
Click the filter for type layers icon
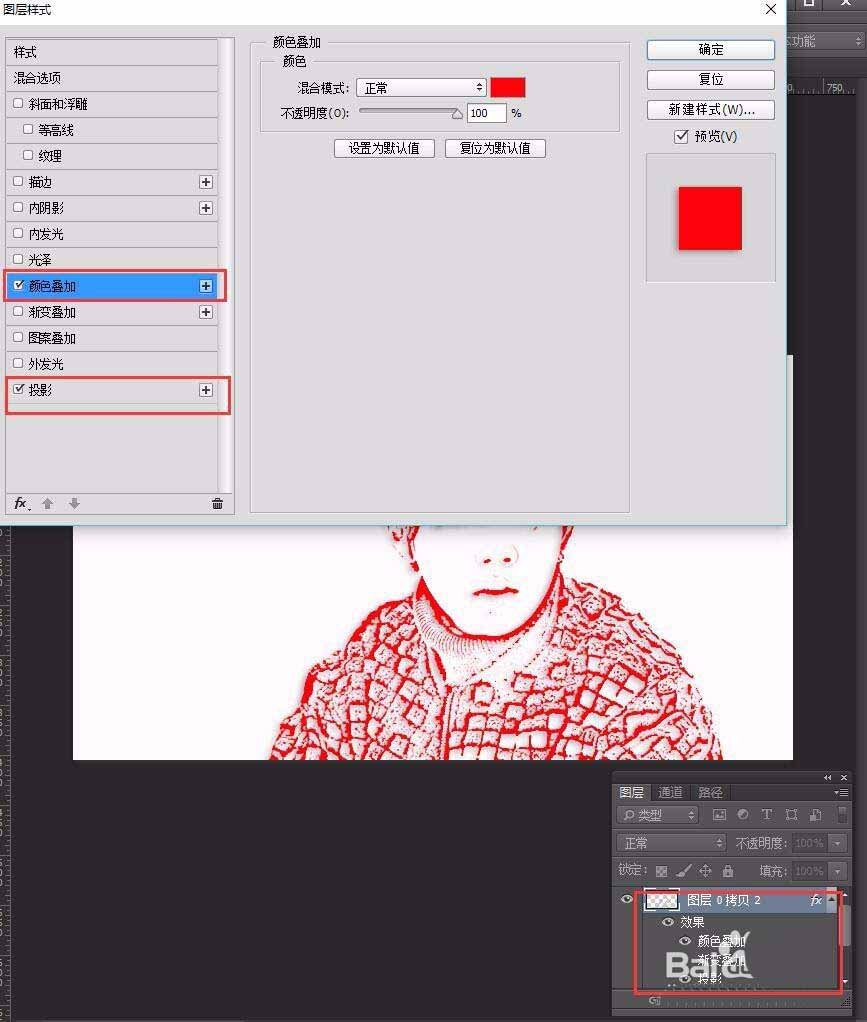pos(767,815)
